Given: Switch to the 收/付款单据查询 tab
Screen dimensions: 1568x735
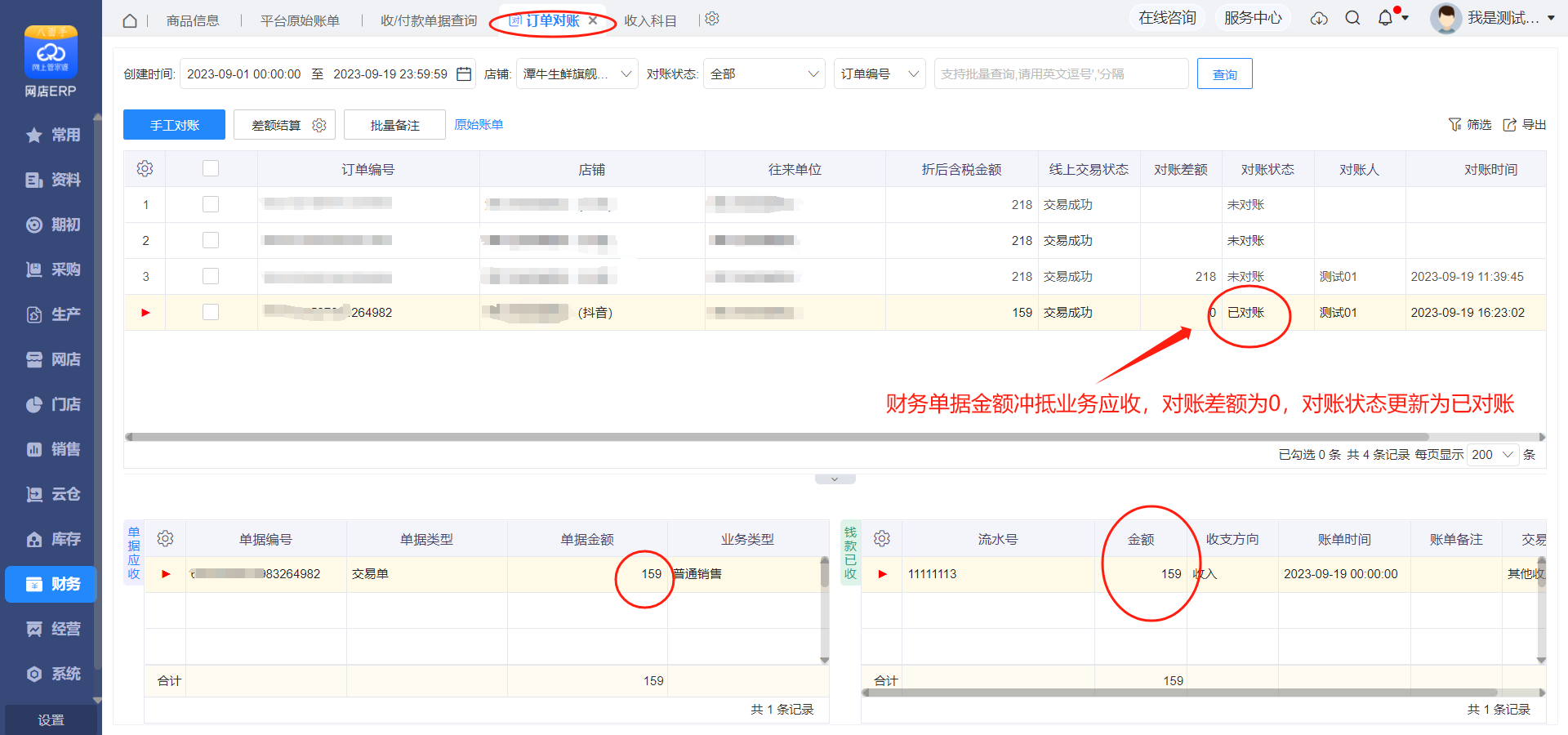Looking at the screenshot, I should pos(429,20).
